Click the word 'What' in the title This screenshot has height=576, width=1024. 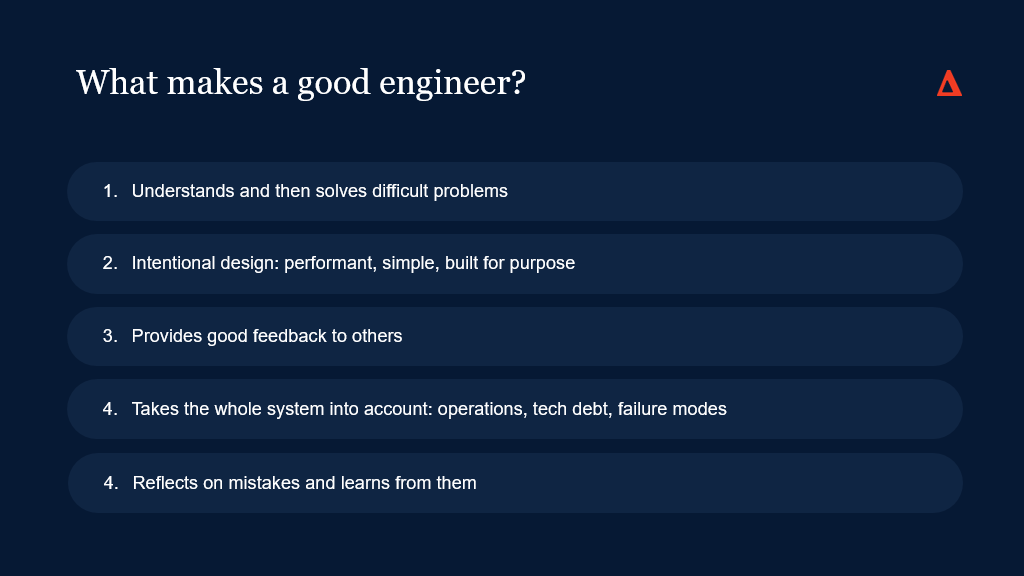(x=117, y=82)
